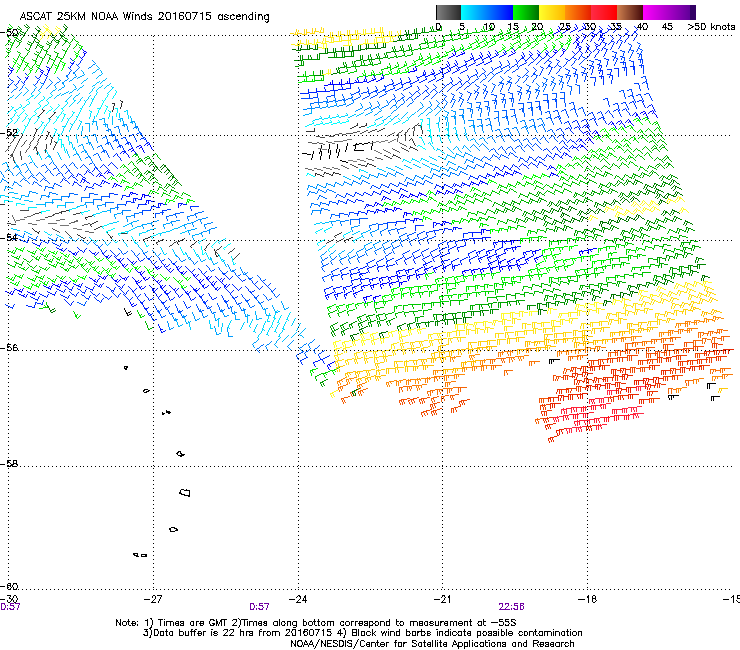Click the largest island outline near -58.5 latitude

coord(185,492)
